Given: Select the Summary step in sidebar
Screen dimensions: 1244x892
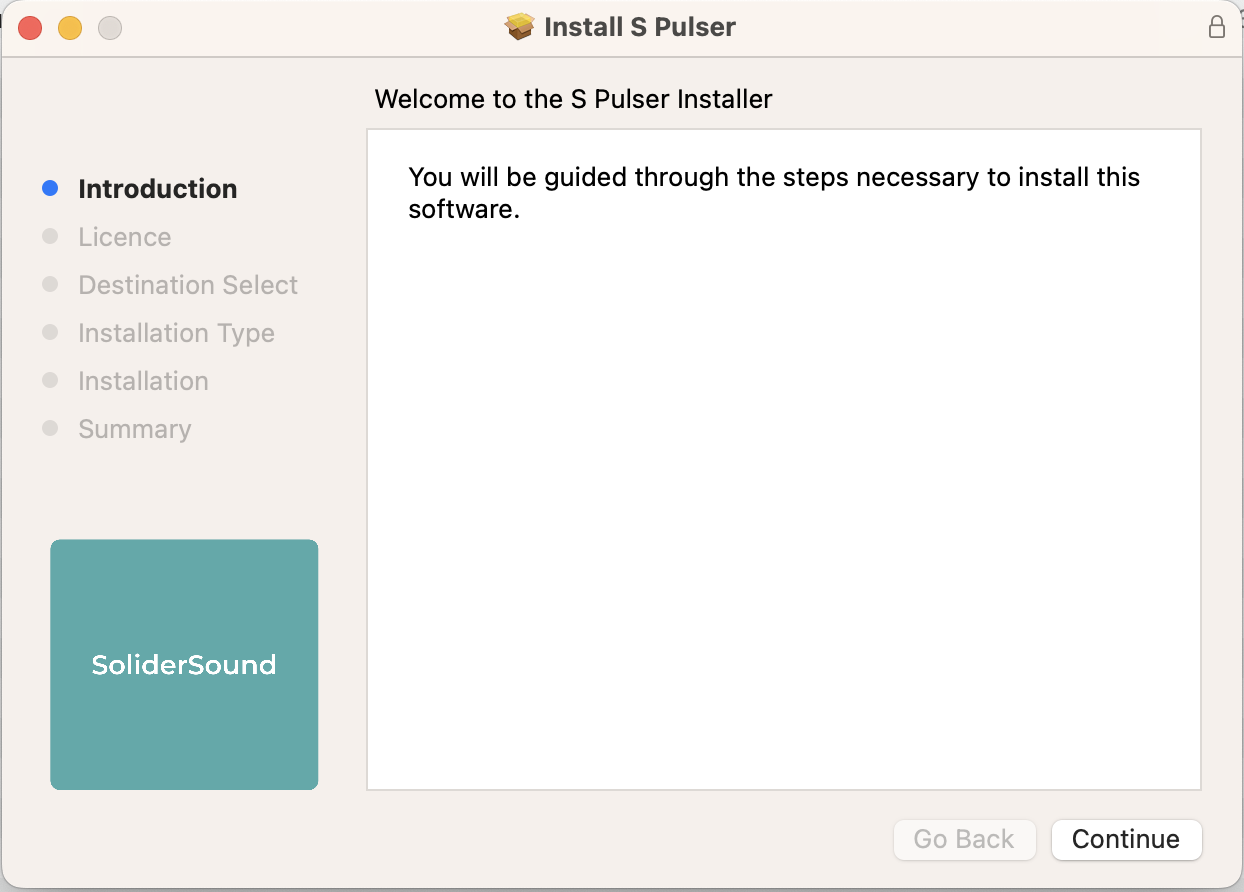Looking at the screenshot, I should pyautogui.click(x=135, y=429).
